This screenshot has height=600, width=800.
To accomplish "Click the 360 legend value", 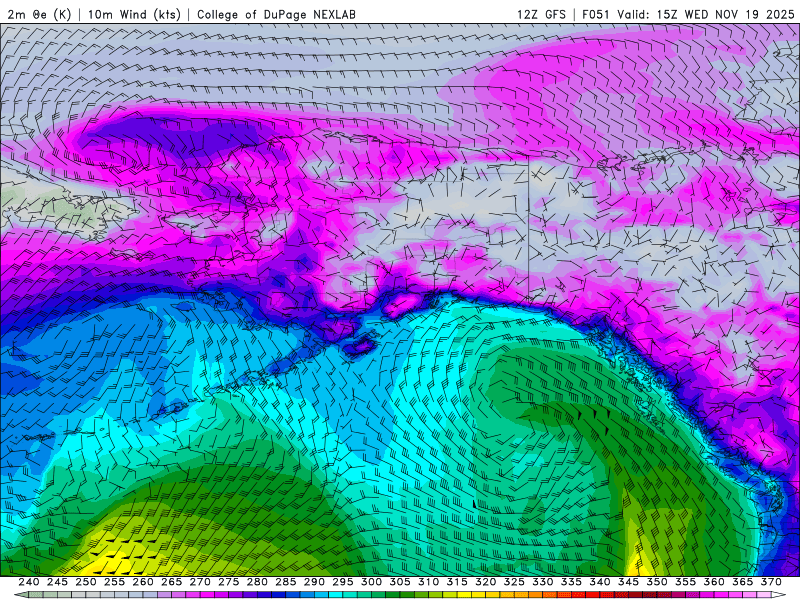I will click(714, 582).
